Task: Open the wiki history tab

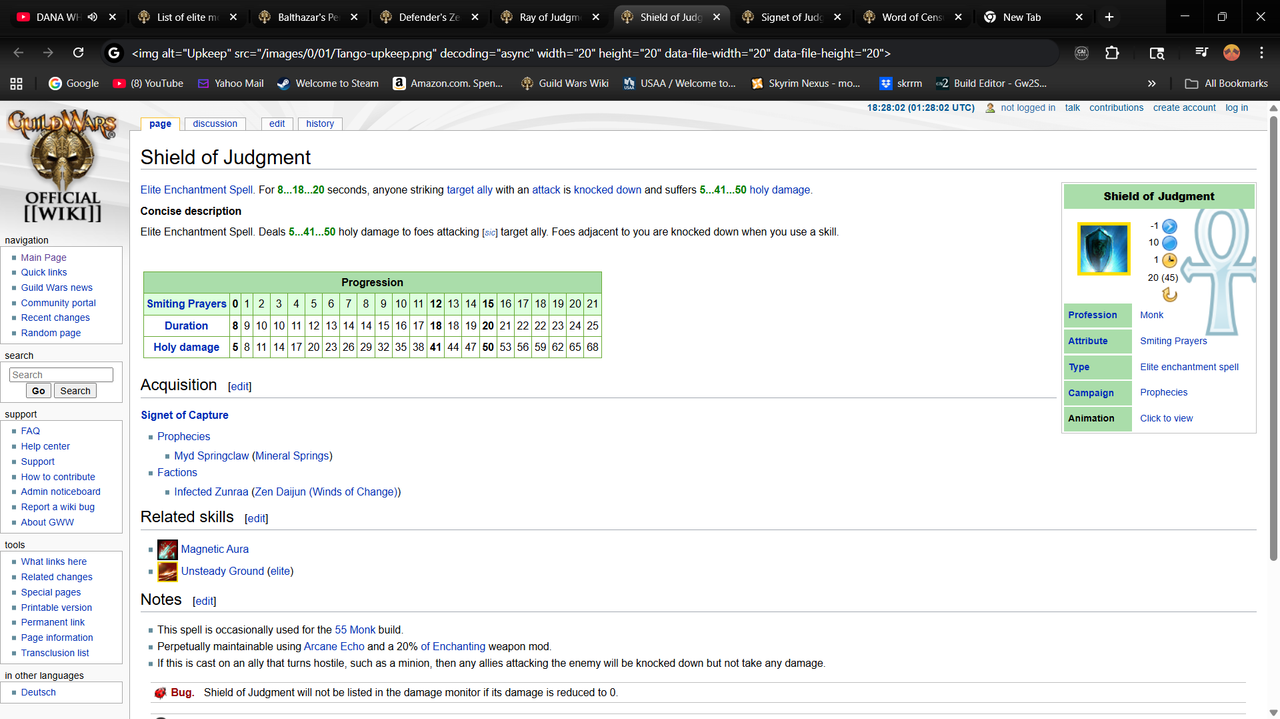Action: pyautogui.click(x=320, y=124)
